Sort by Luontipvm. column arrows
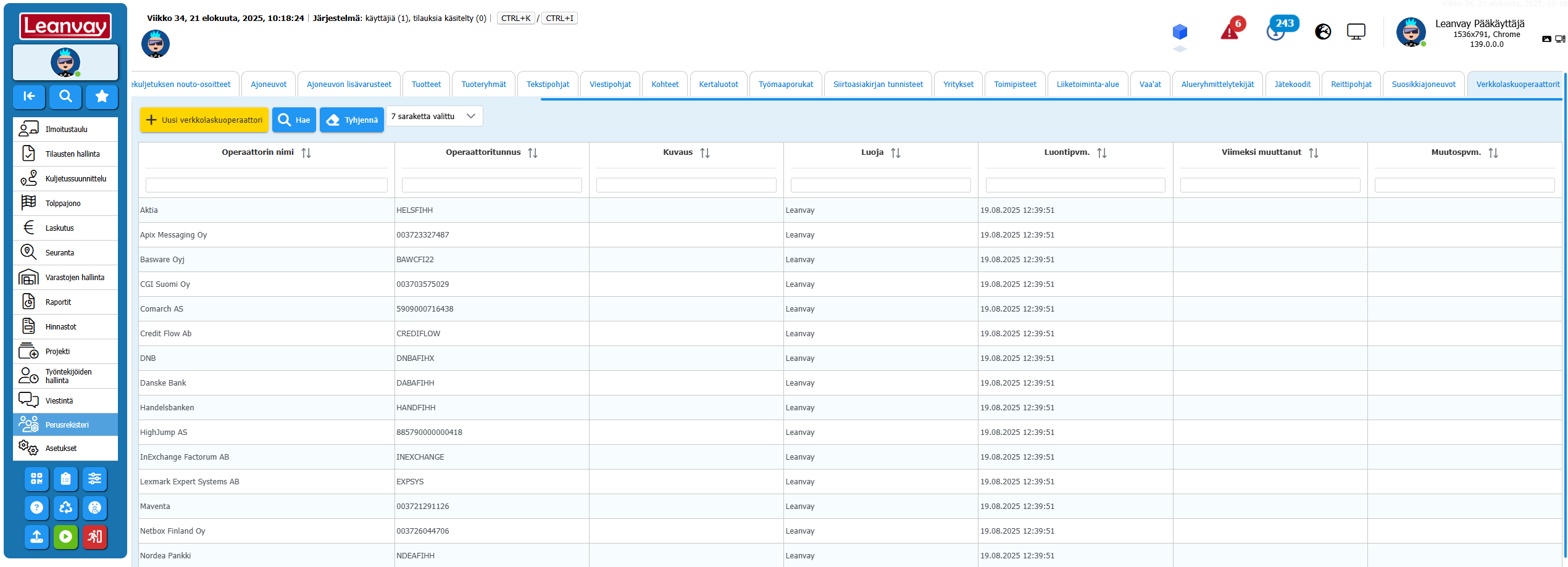The image size is (1568, 567). [x=1102, y=153]
